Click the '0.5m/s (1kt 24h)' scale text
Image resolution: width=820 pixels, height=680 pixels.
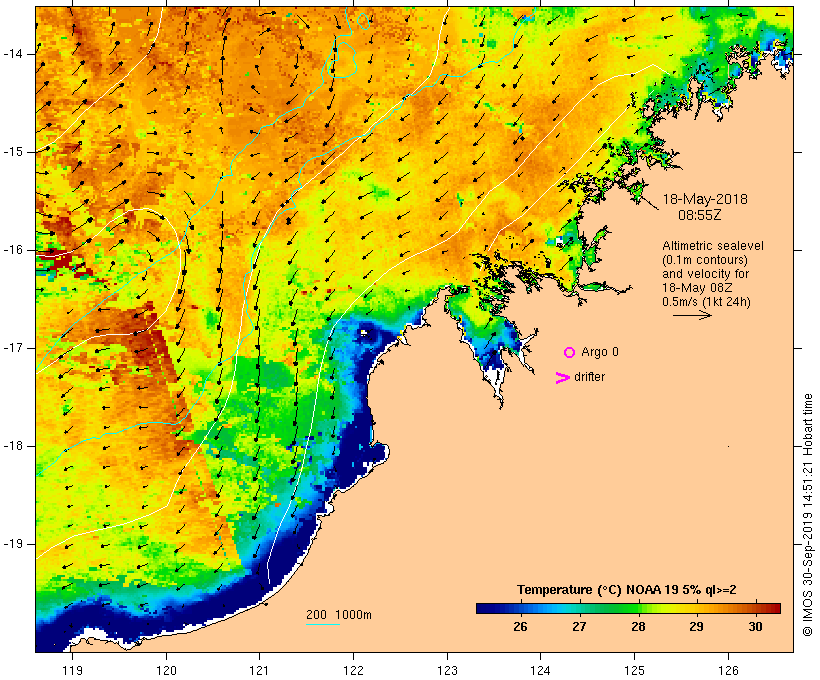706,302
